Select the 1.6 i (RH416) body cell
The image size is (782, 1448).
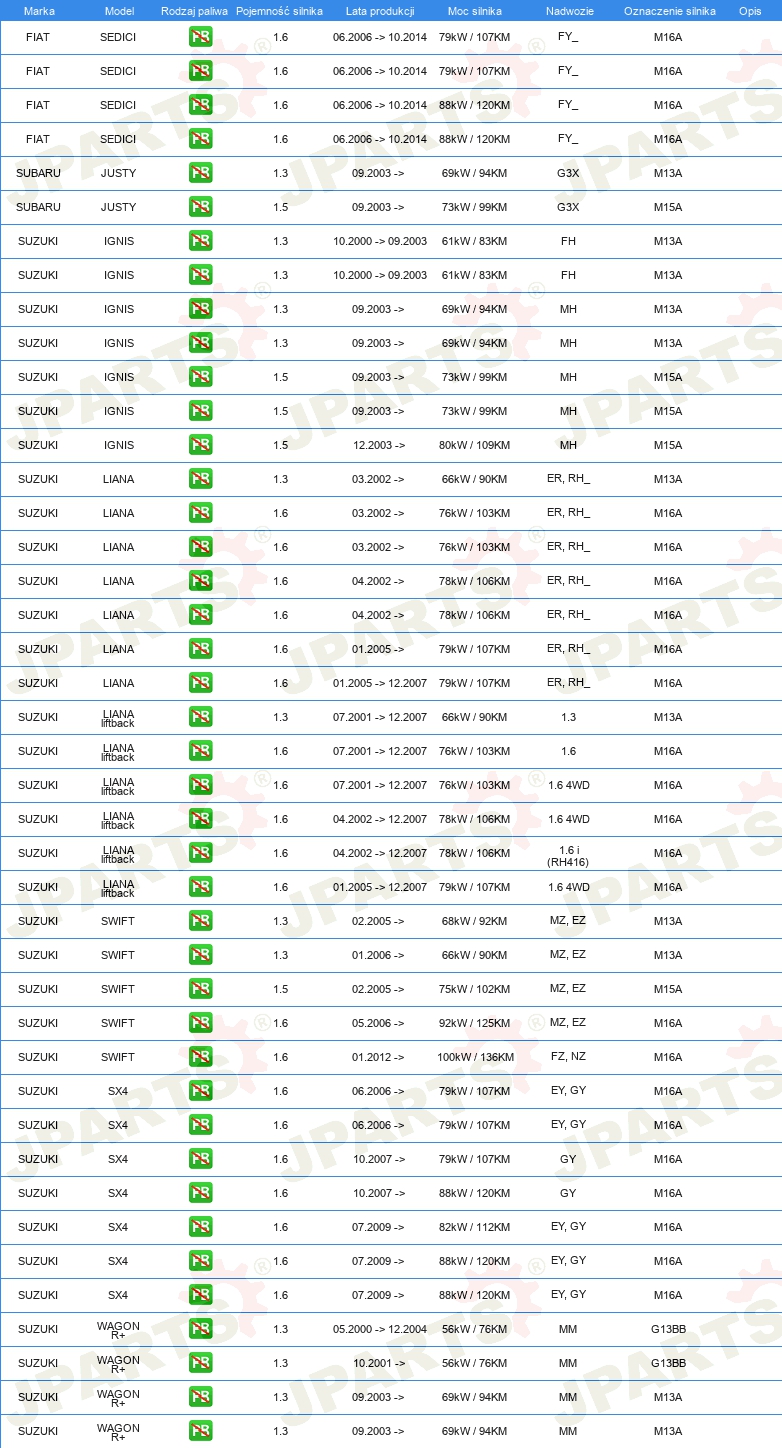(x=568, y=854)
